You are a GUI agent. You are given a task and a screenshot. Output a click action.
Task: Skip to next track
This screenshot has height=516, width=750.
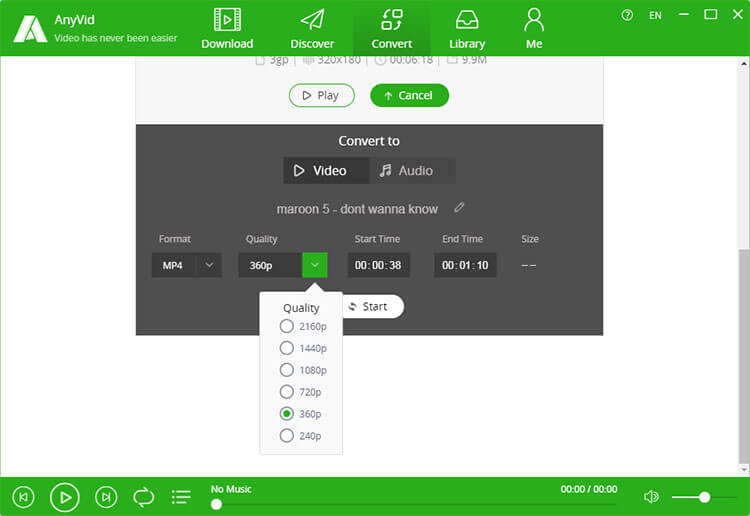tap(106, 497)
